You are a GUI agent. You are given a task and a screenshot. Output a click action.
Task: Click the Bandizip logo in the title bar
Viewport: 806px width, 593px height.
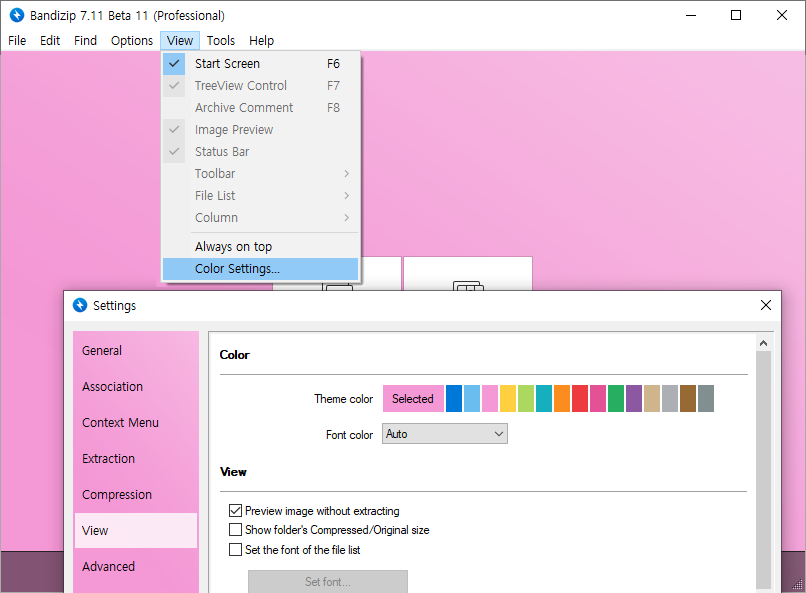16,15
